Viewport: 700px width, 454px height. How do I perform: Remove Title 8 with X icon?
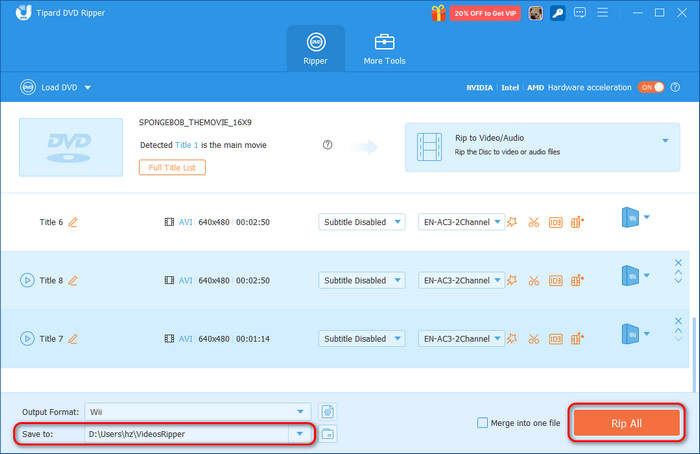pos(678,263)
